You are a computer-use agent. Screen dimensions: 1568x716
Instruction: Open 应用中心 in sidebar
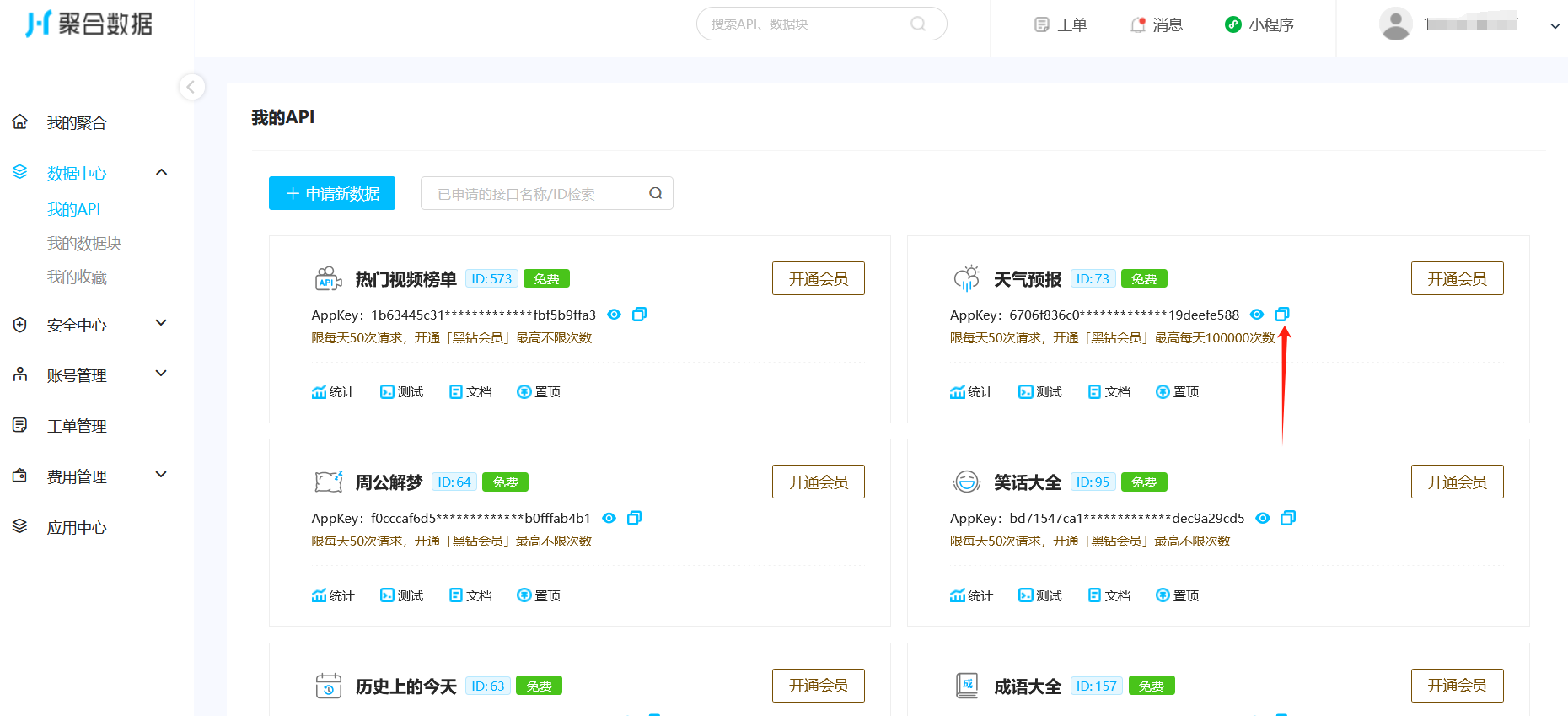click(x=77, y=527)
